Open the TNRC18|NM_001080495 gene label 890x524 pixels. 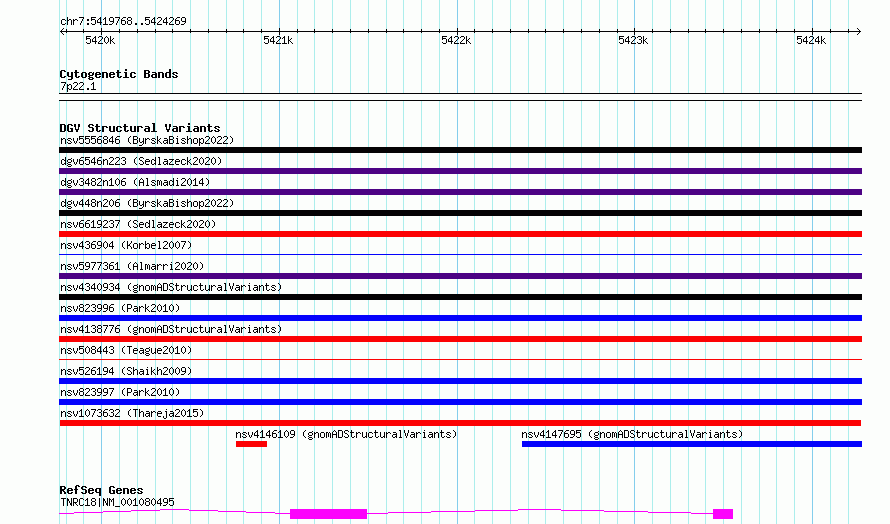[x=117, y=502]
